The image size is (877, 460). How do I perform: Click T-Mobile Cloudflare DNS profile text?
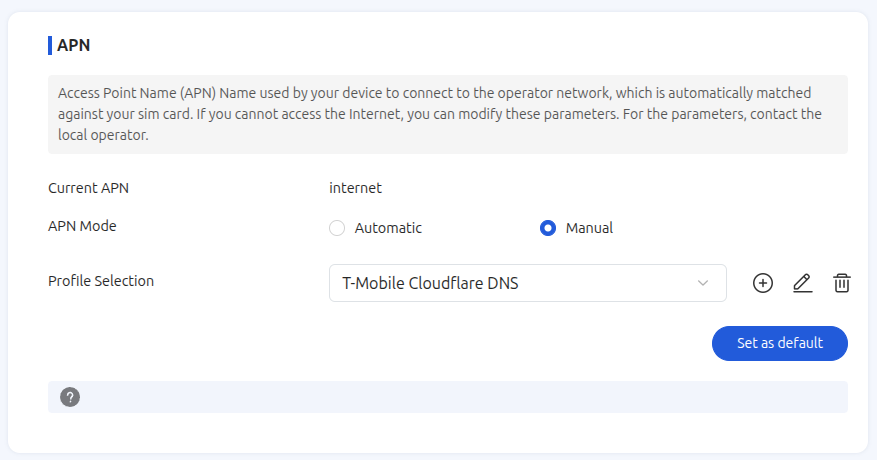(x=430, y=283)
